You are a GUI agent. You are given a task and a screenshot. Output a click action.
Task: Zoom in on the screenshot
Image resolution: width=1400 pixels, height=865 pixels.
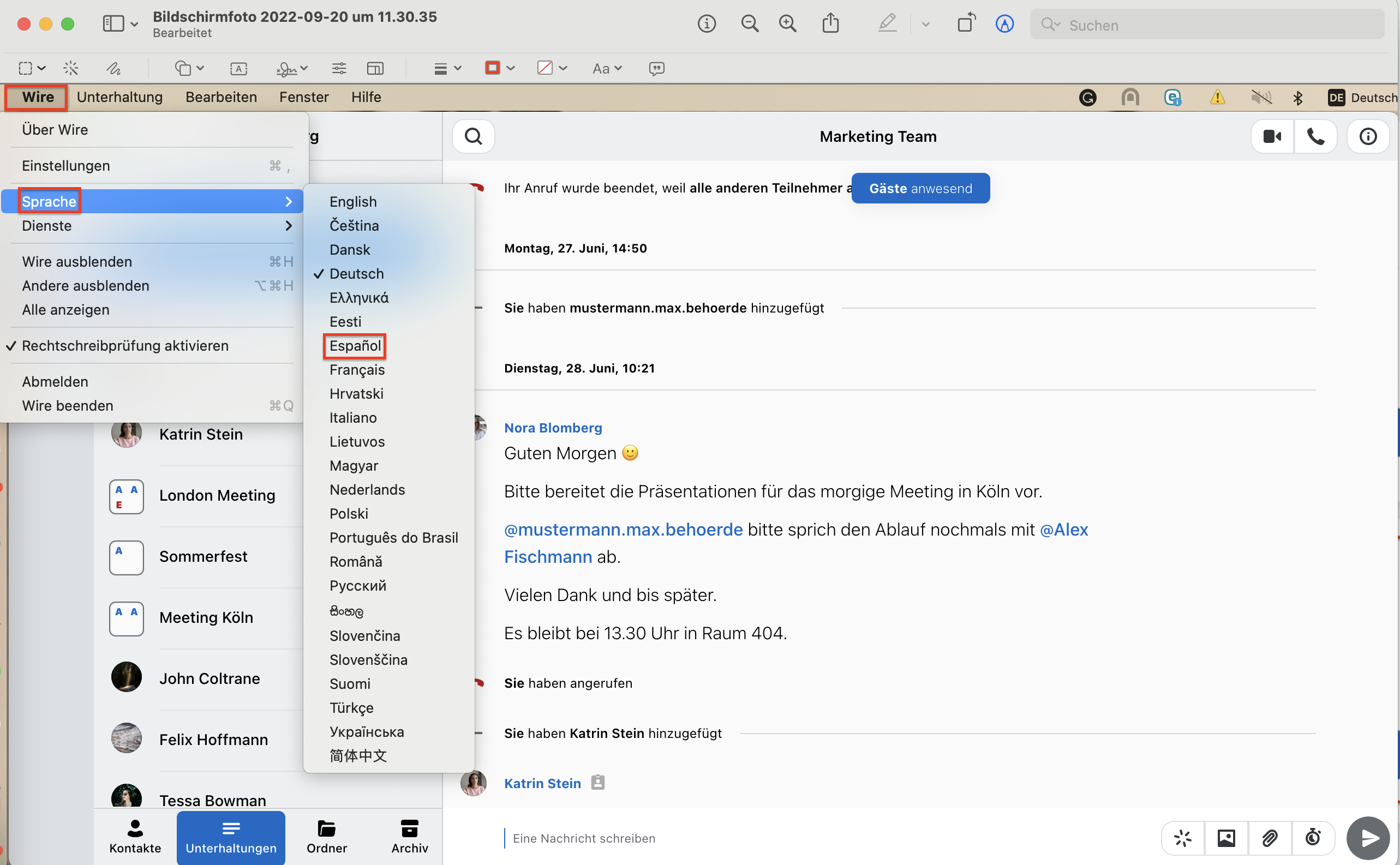[x=788, y=23]
